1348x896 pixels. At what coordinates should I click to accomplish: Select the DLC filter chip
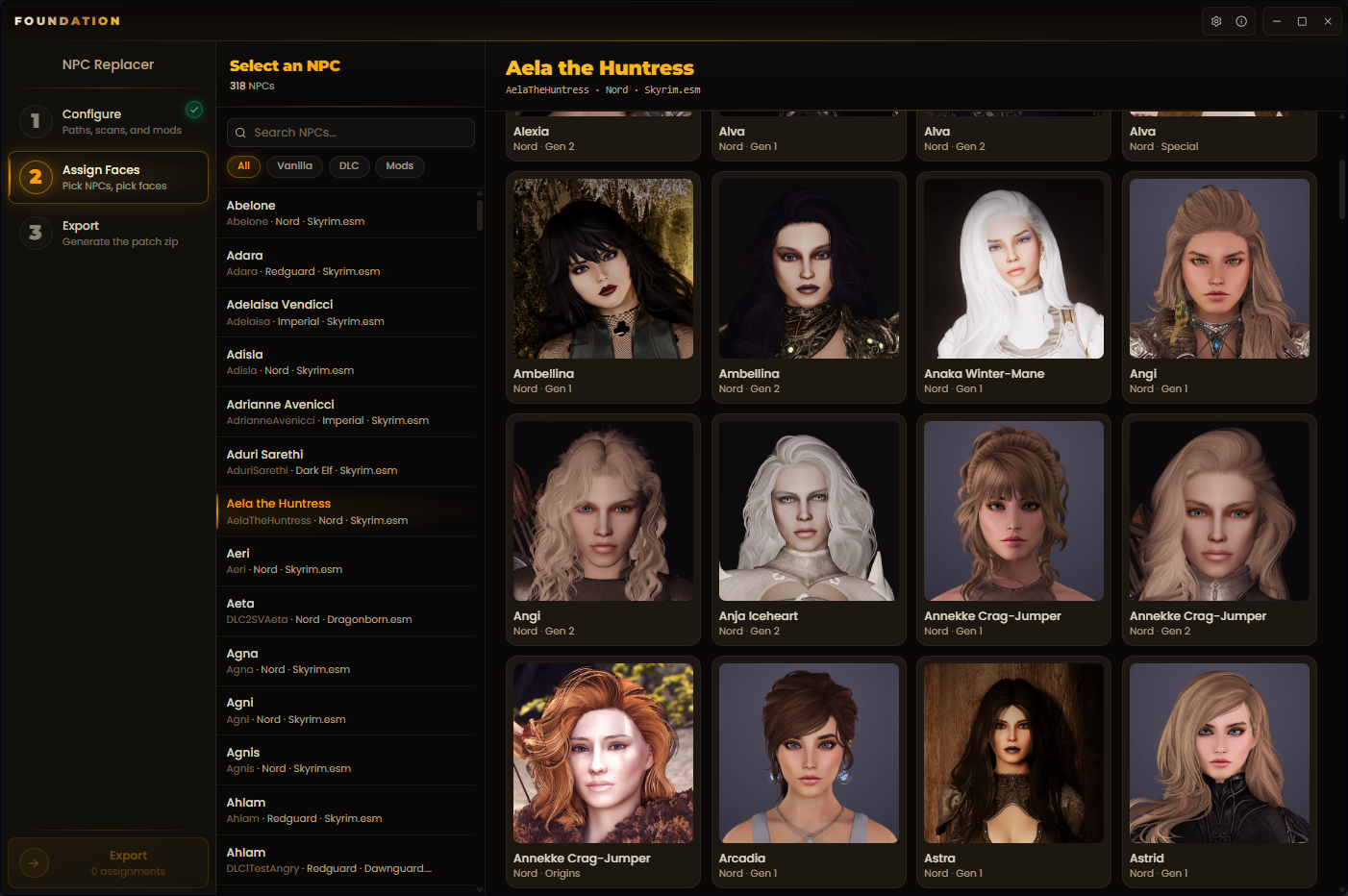pyautogui.click(x=349, y=166)
